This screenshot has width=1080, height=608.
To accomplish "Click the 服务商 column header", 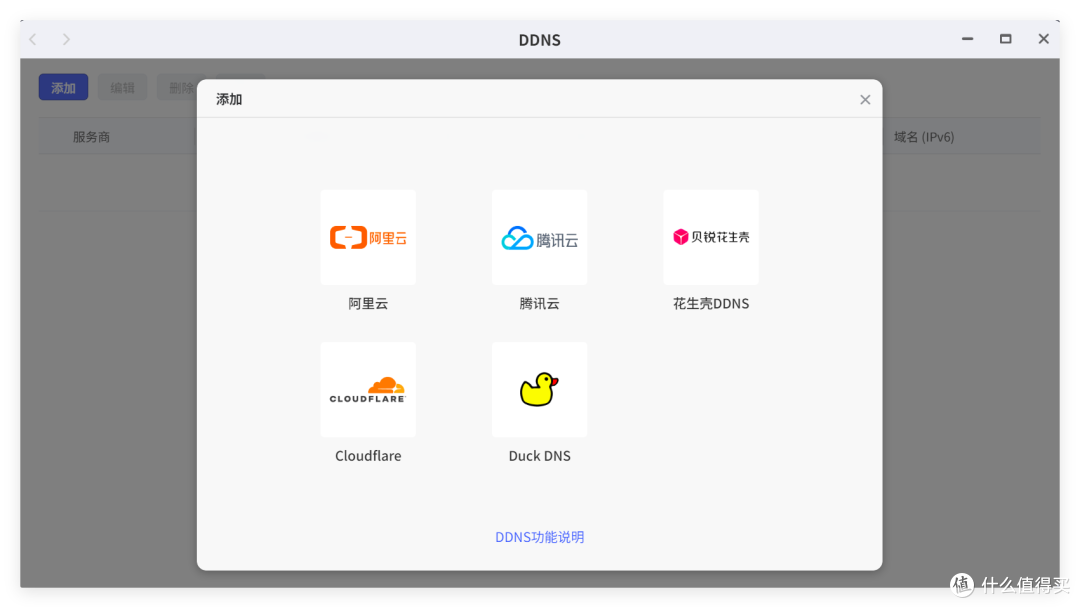I will [92, 137].
